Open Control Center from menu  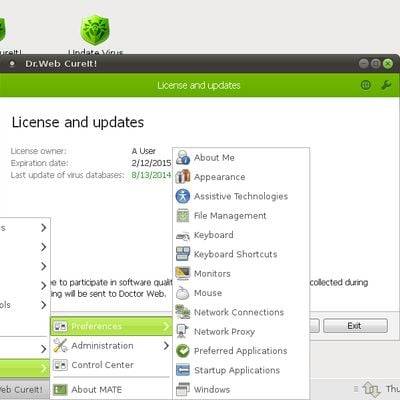coord(111,365)
